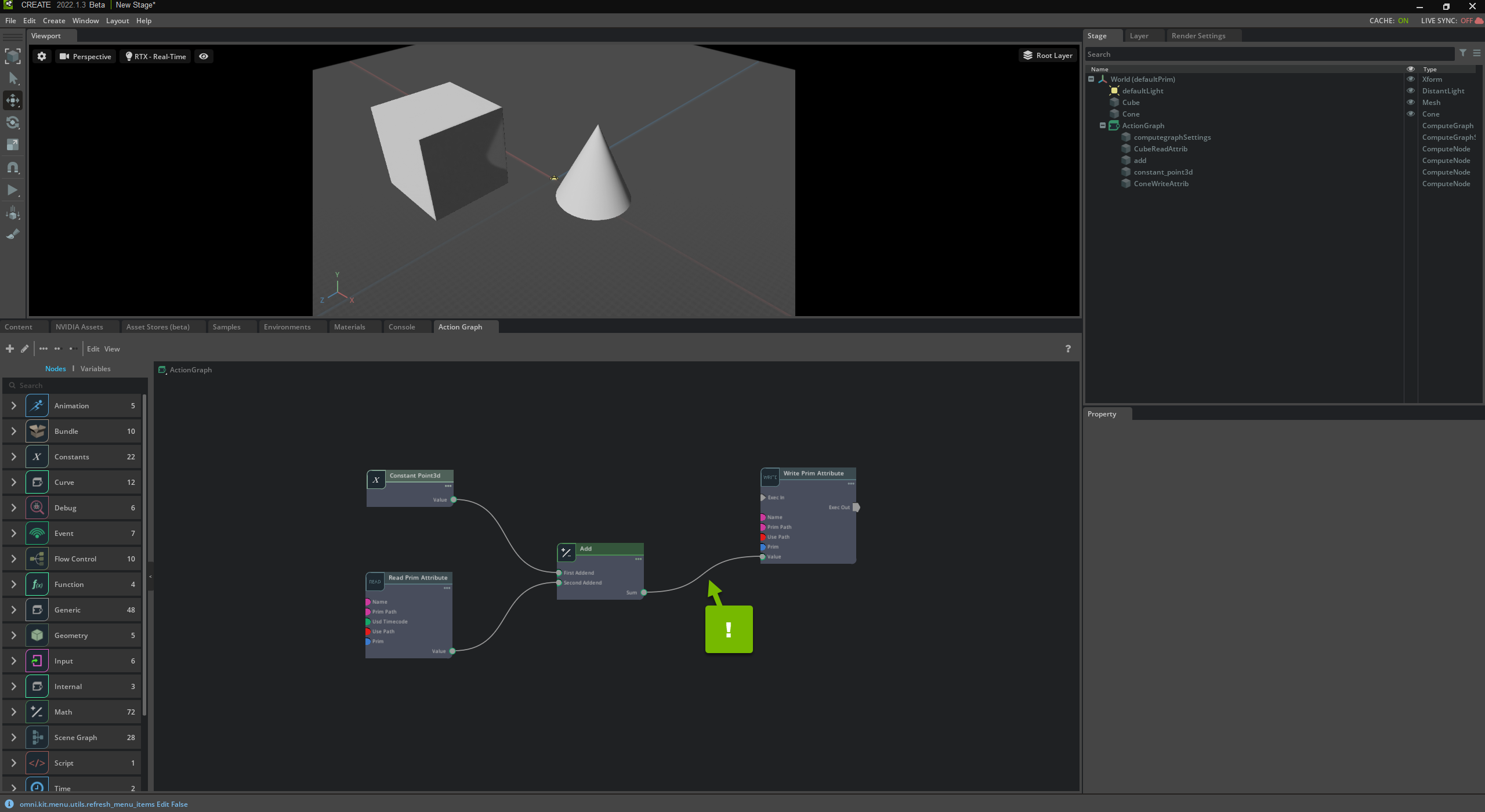This screenshot has height=812, width=1485.
Task: Open the RTX - Real-Time renderer menu
Action: tap(155, 56)
